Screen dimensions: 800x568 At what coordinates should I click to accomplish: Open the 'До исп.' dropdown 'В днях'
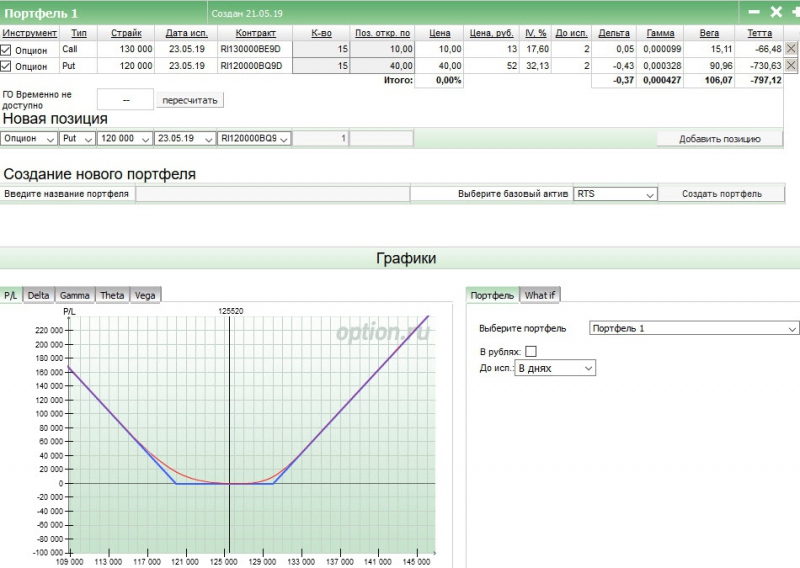point(555,368)
